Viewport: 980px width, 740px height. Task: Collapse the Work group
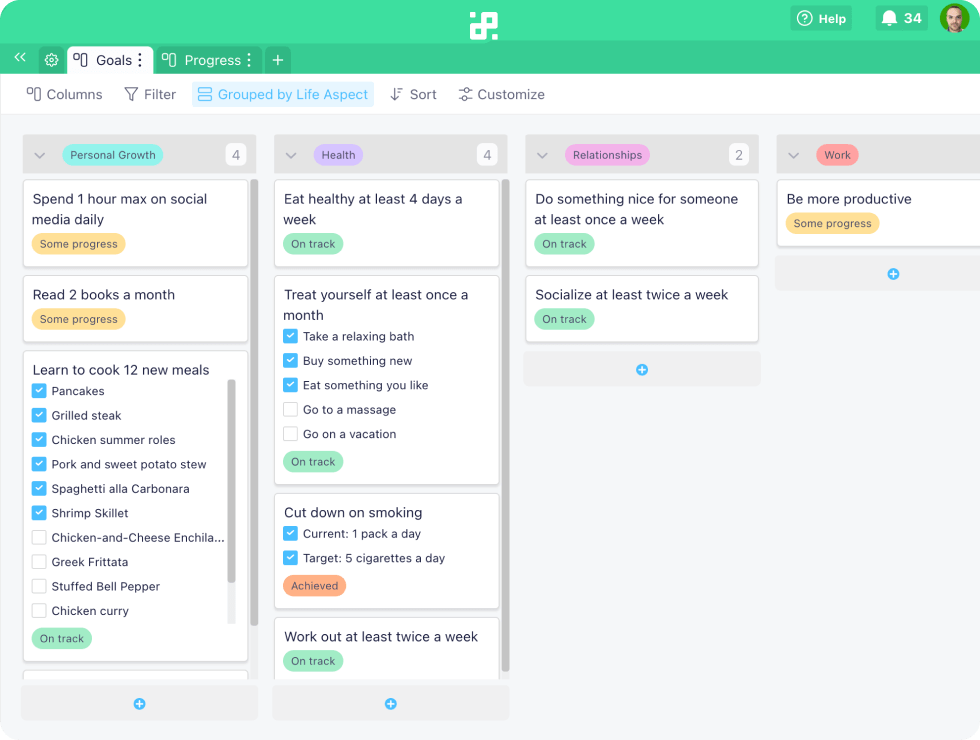[794, 155]
